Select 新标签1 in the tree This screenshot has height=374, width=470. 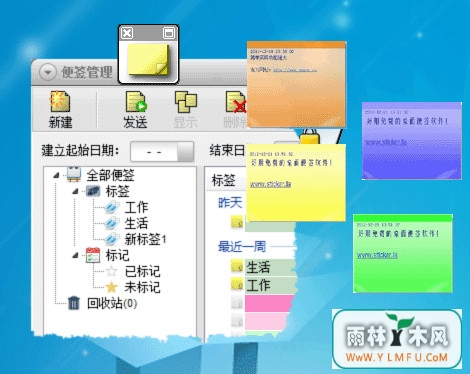[146, 239]
